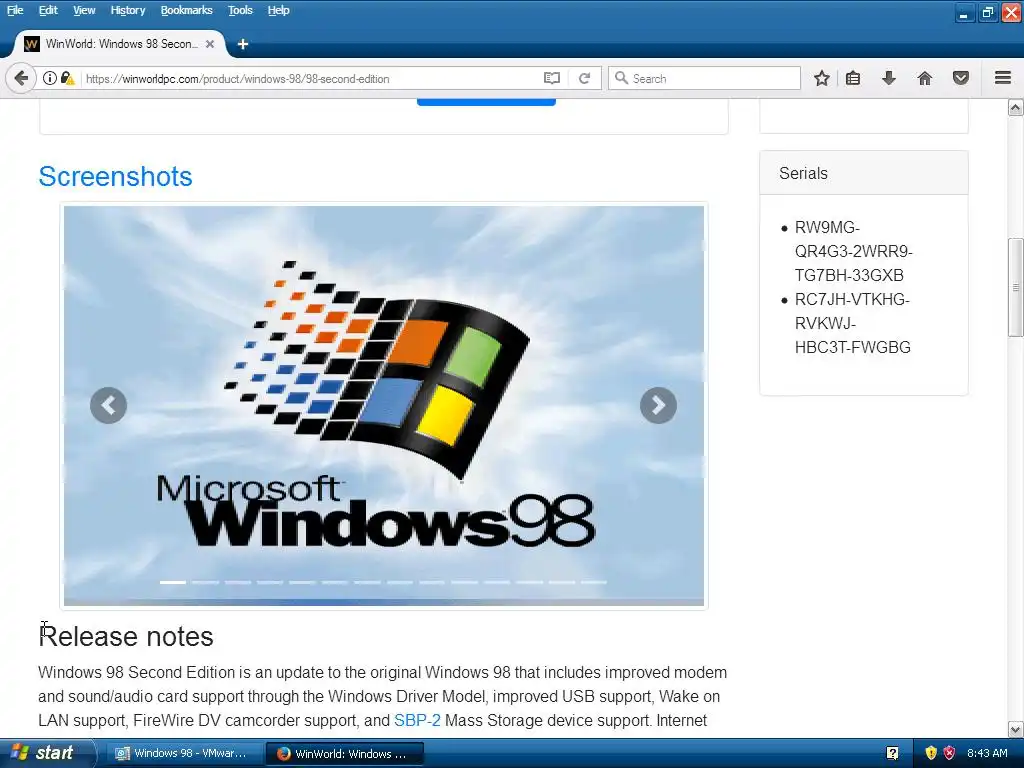Open yellow security shield tray icon
Image resolution: width=1024 pixels, height=768 pixels.
931,753
